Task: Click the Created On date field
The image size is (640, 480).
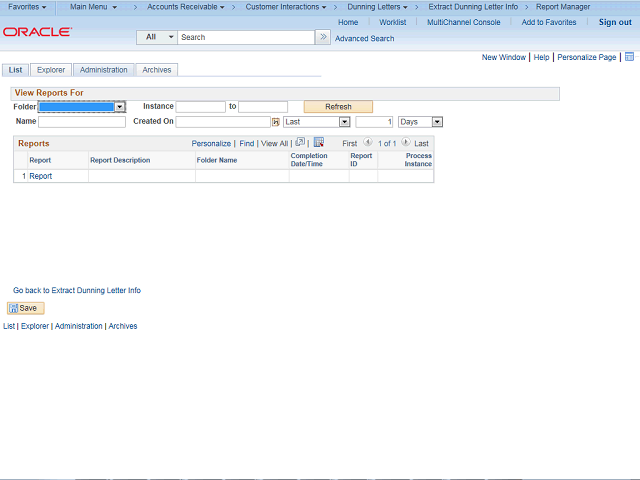Action: pos(223,122)
